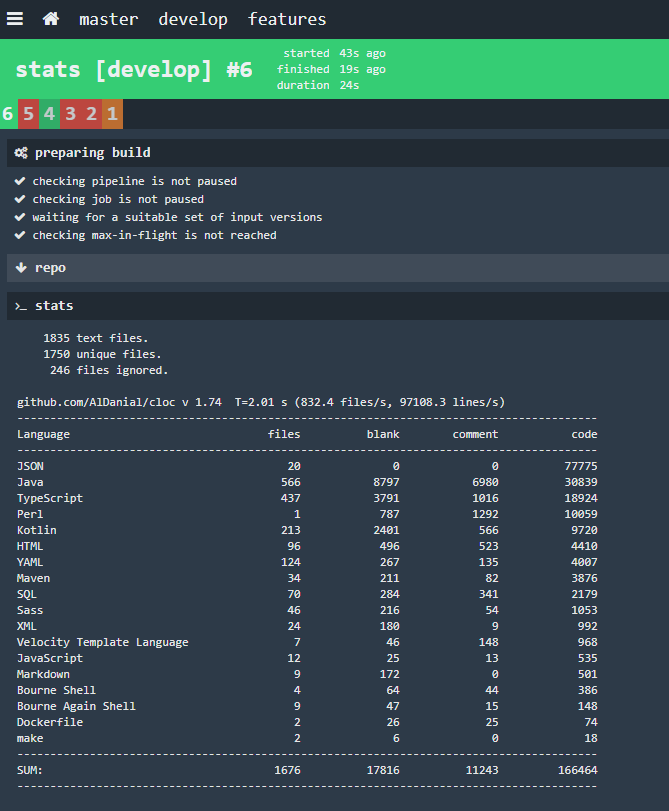The width and height of the screenshot is (669, 811).
Task: Click the terminal prompt icon beside stats
Action: pyautogui.click(x=21, y=306)
